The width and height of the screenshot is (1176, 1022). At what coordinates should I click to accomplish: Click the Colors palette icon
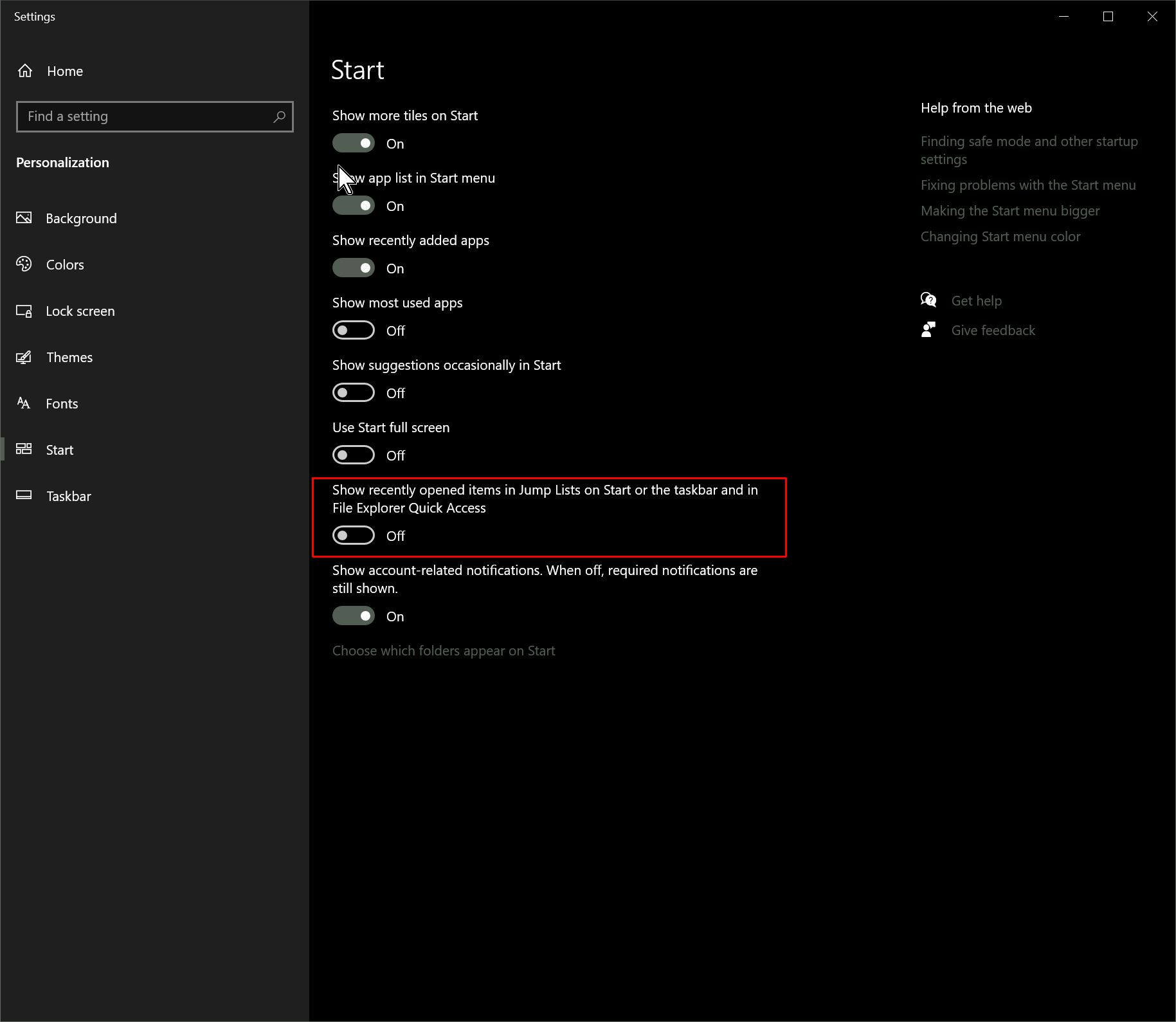[24, 264]
